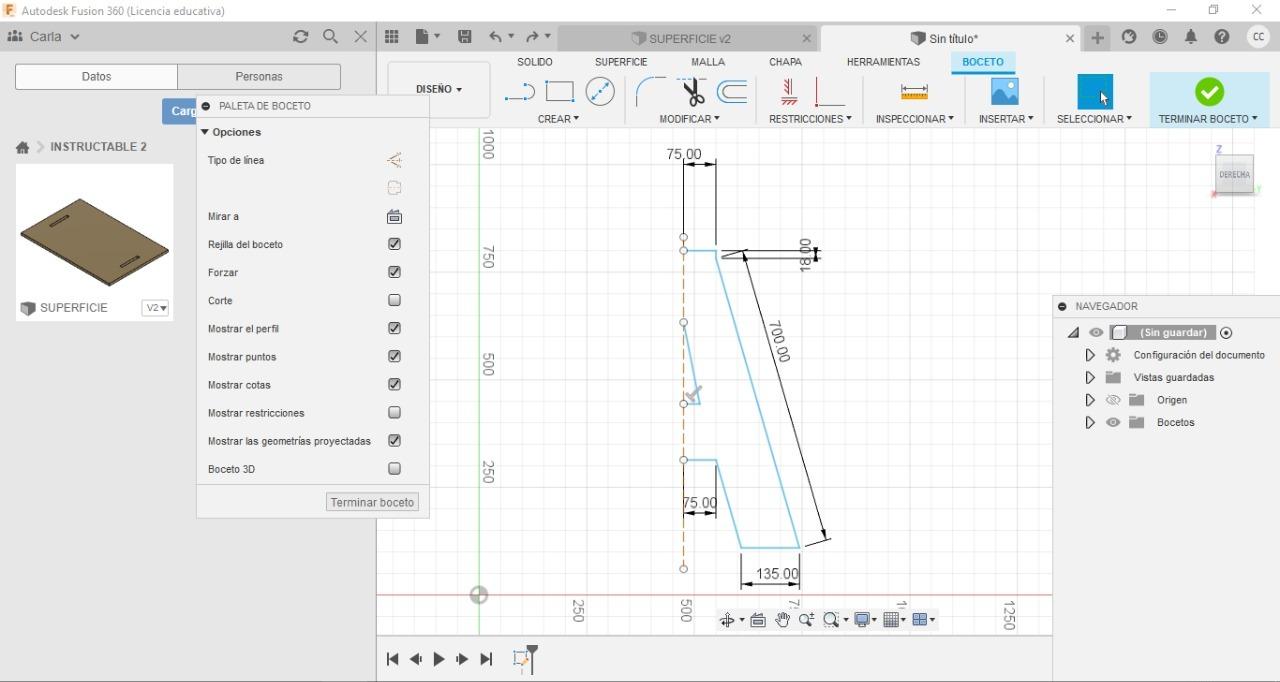Image resolution: width=1280 pixels, height=682 pixels.
Task: Toggle the Forzar checkbox
Action: (394, 272)
